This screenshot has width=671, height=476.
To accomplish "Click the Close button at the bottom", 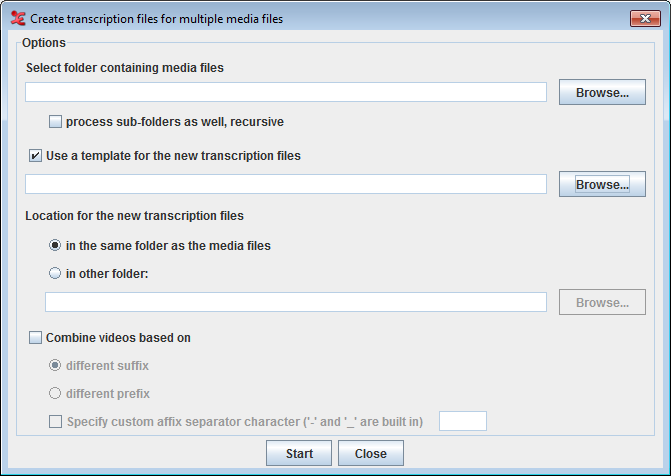I will (x=371, y=453).
